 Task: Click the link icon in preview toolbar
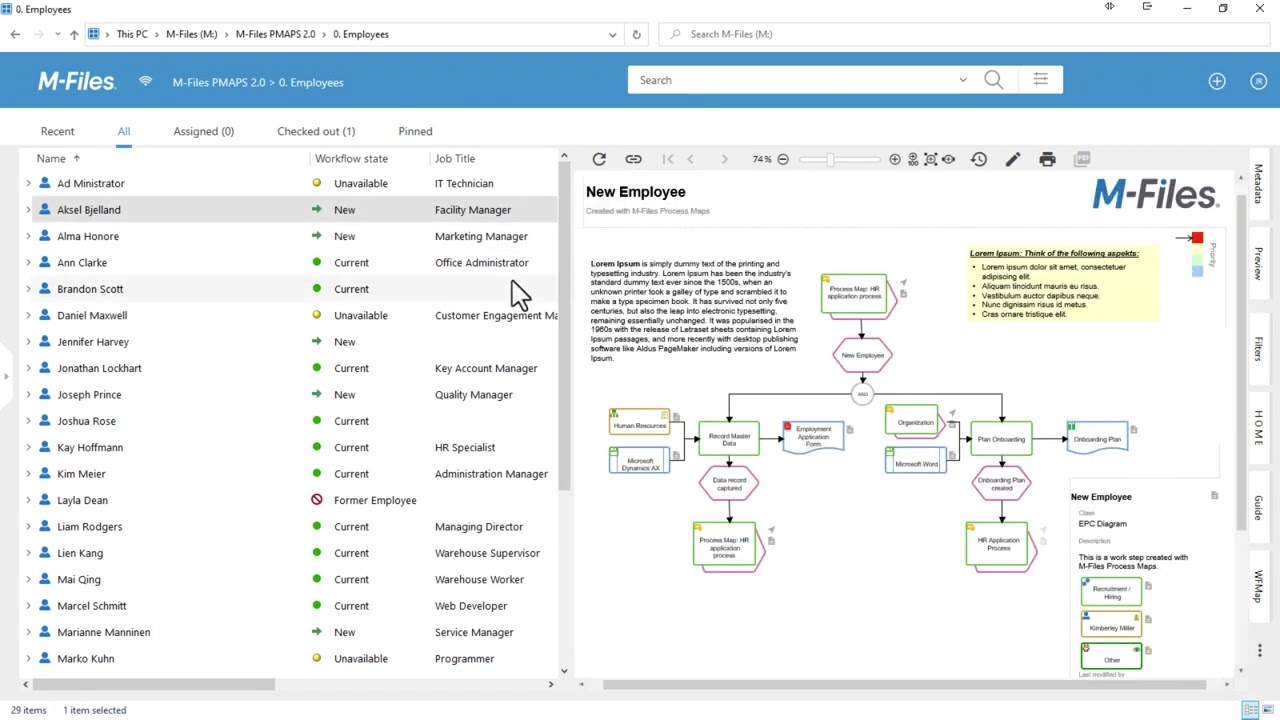click(x=633, y=159)
